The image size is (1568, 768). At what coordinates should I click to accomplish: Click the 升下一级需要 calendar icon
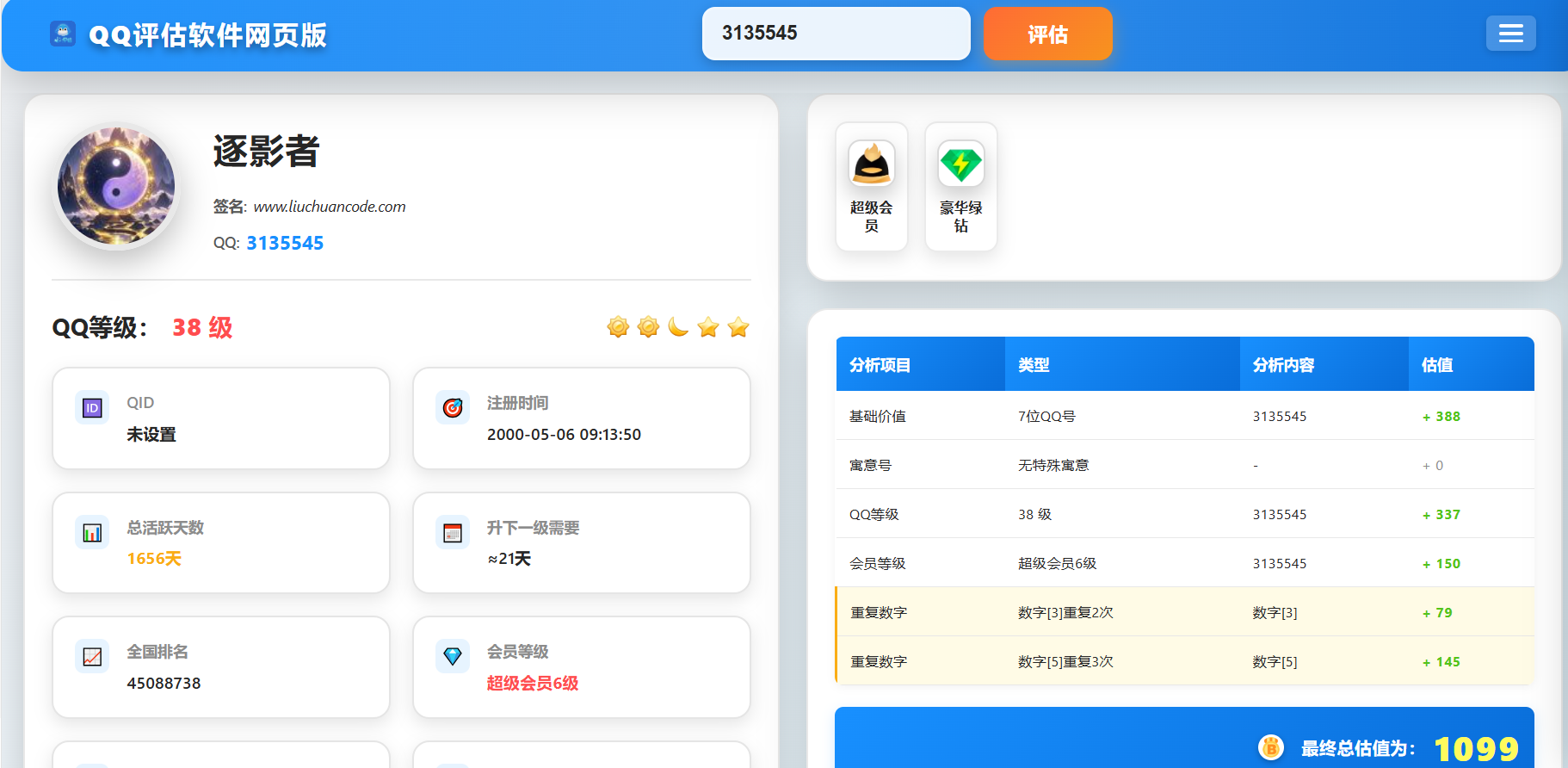[453, 533]
